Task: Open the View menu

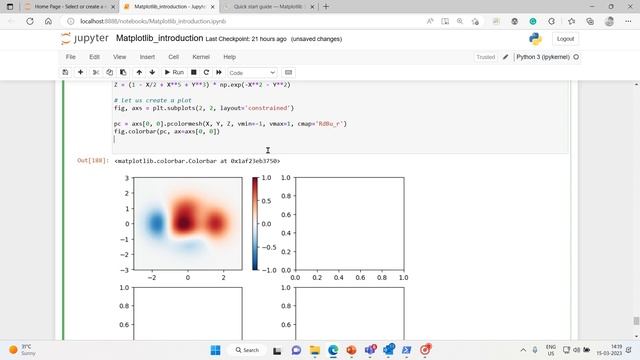Action: pos(120,57)
